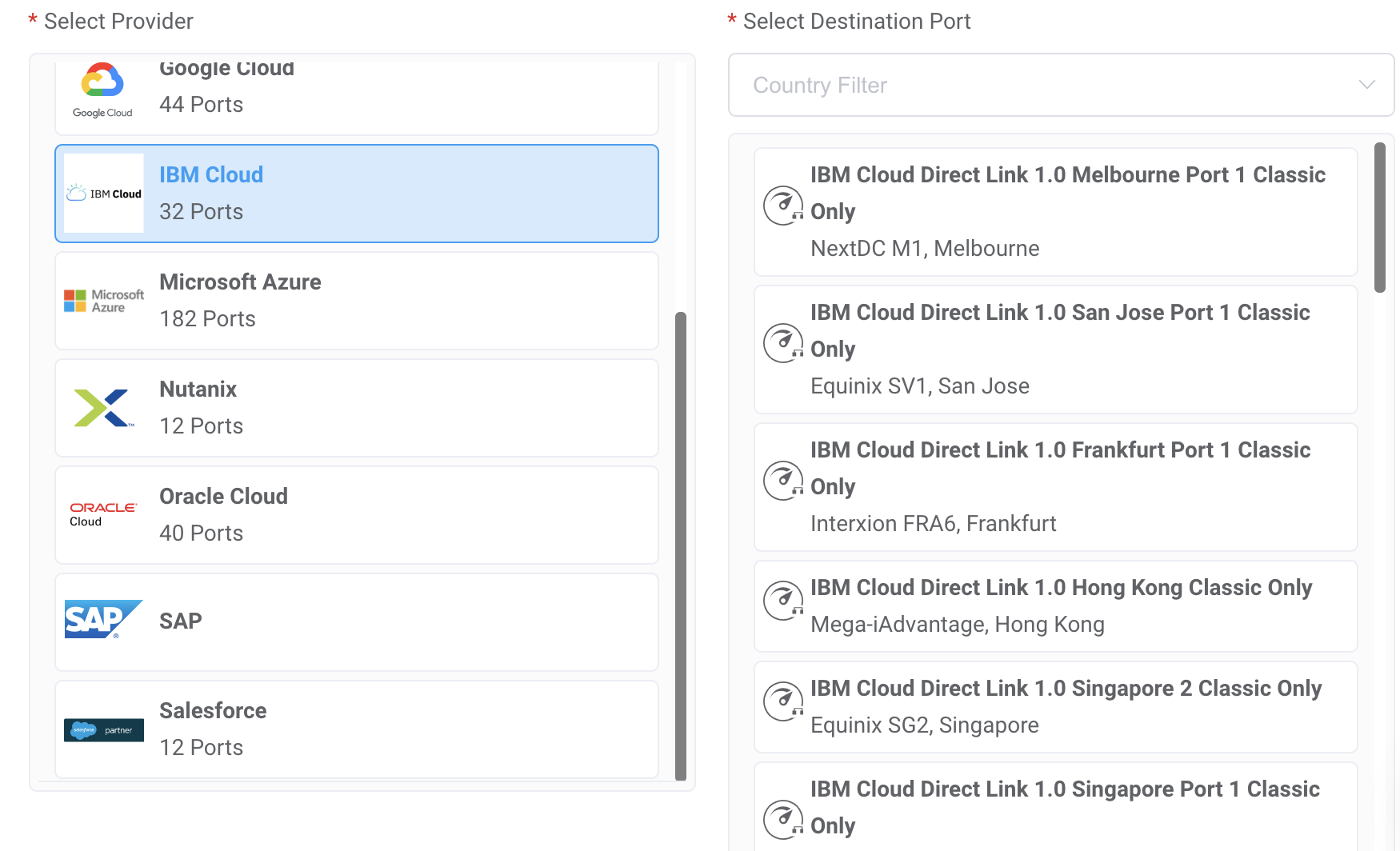Screen dimensions: 1400x851
Task: Click the Salesforce partner logo icon
Action: [x=104, y=729]
